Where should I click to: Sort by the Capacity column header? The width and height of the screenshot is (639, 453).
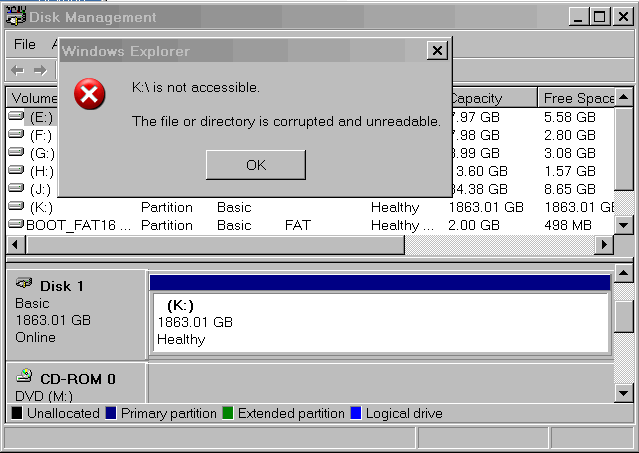(494, 98)
